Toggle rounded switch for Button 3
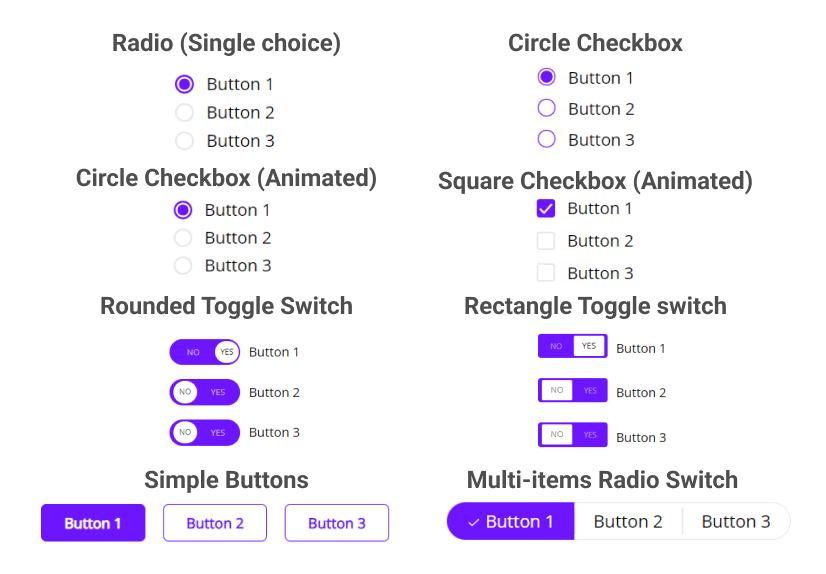The width and height of the screenshot is (826, 574). (x=204, y=432)
